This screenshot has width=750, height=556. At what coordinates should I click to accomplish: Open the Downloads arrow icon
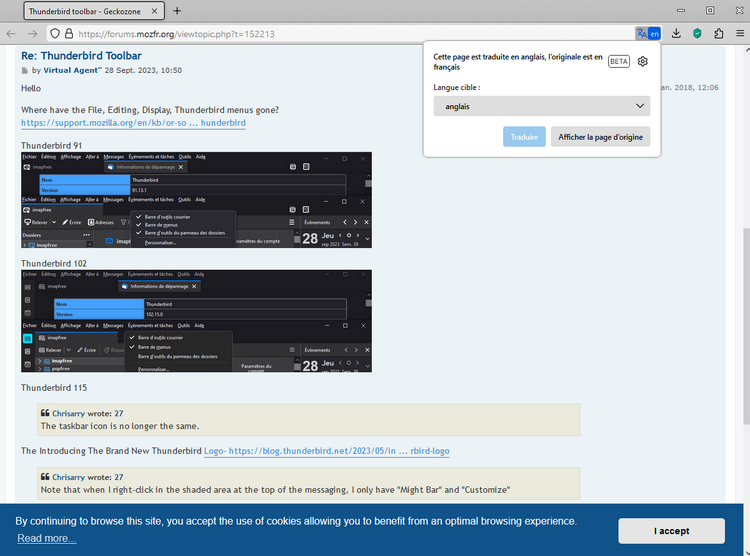676,33
